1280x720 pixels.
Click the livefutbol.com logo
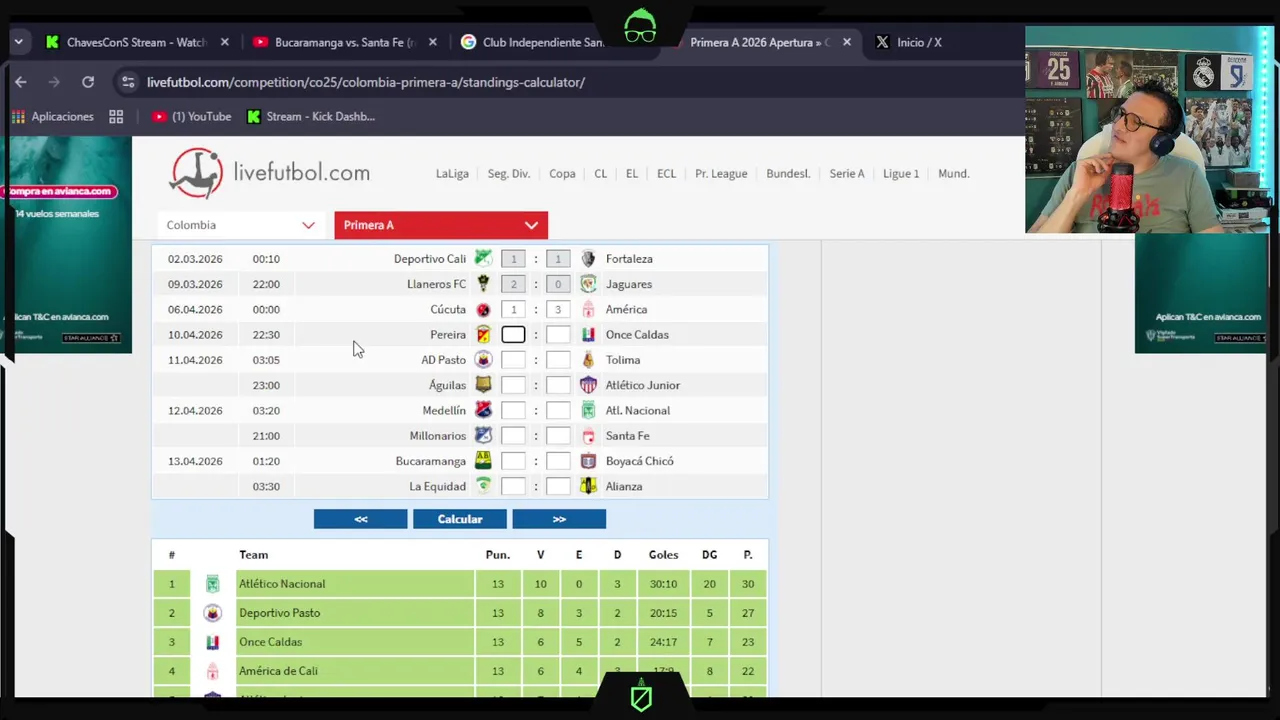(270, 173)
